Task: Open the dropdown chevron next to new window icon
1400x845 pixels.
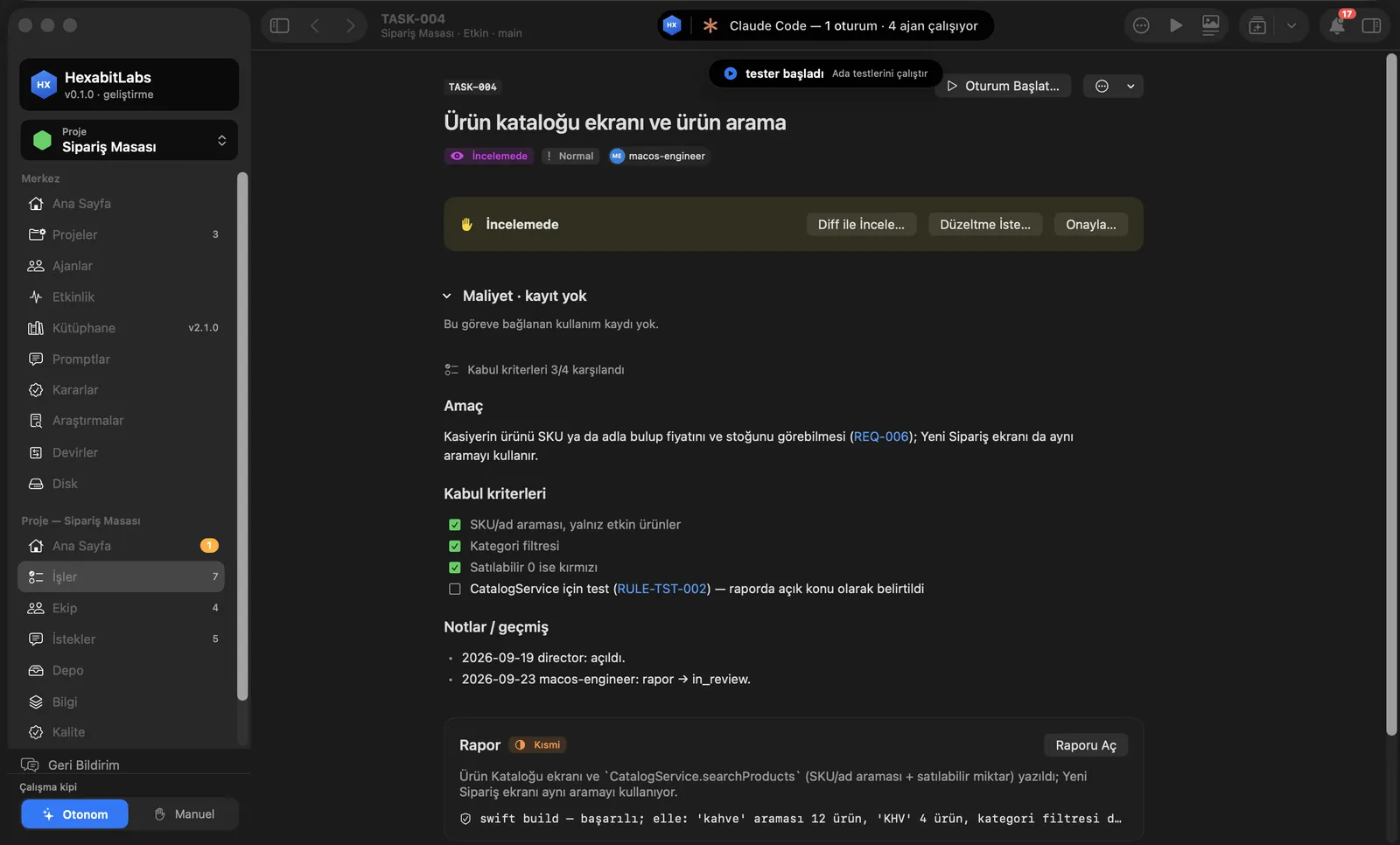Action: pos(1291,25)
